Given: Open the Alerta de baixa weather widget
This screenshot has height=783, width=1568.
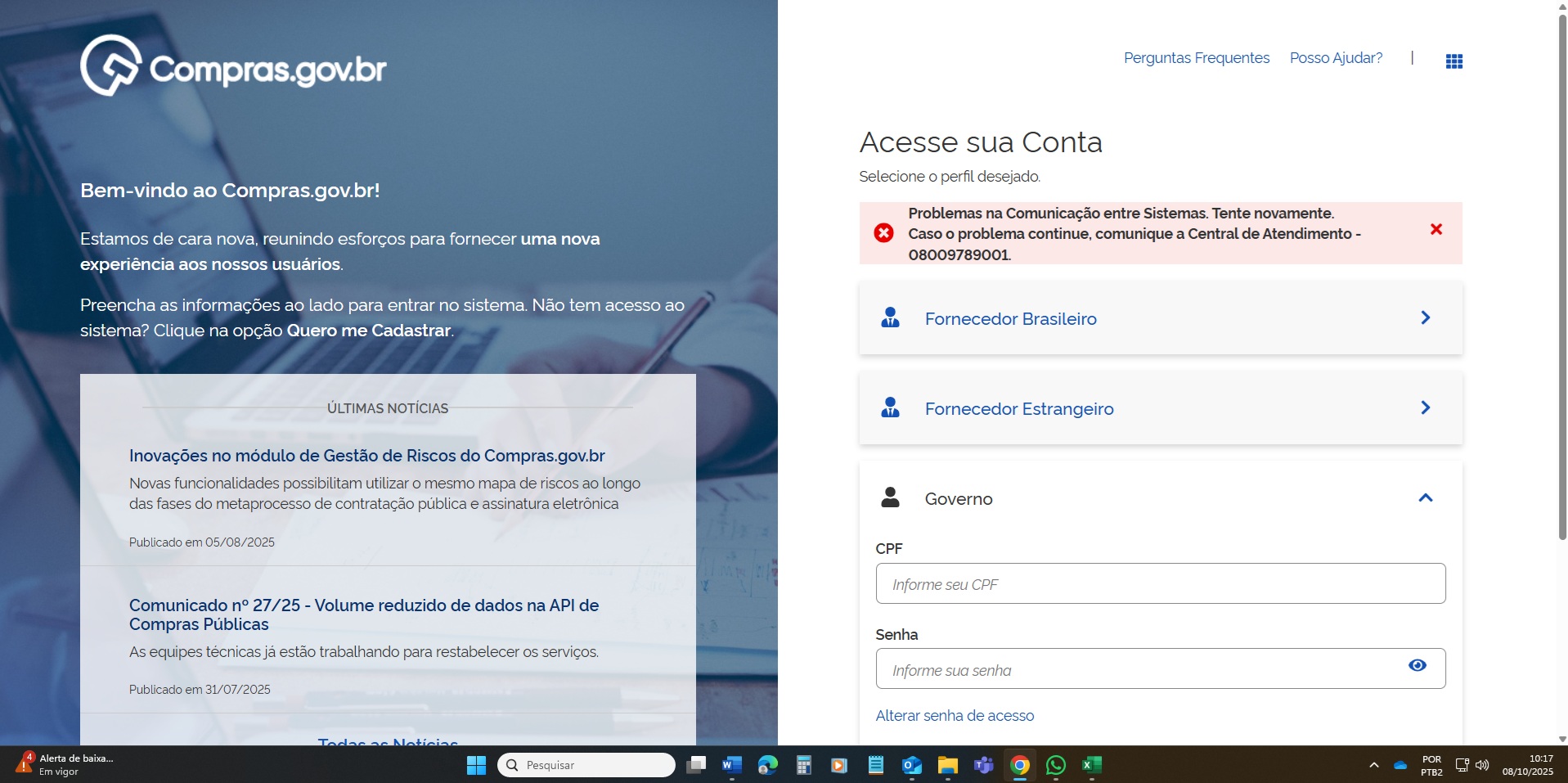Looking at the screenshot, I should tap(65, 764).
